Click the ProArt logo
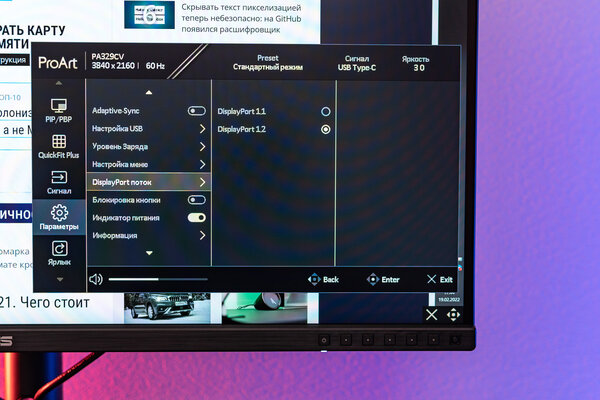 tap(58, 63)
